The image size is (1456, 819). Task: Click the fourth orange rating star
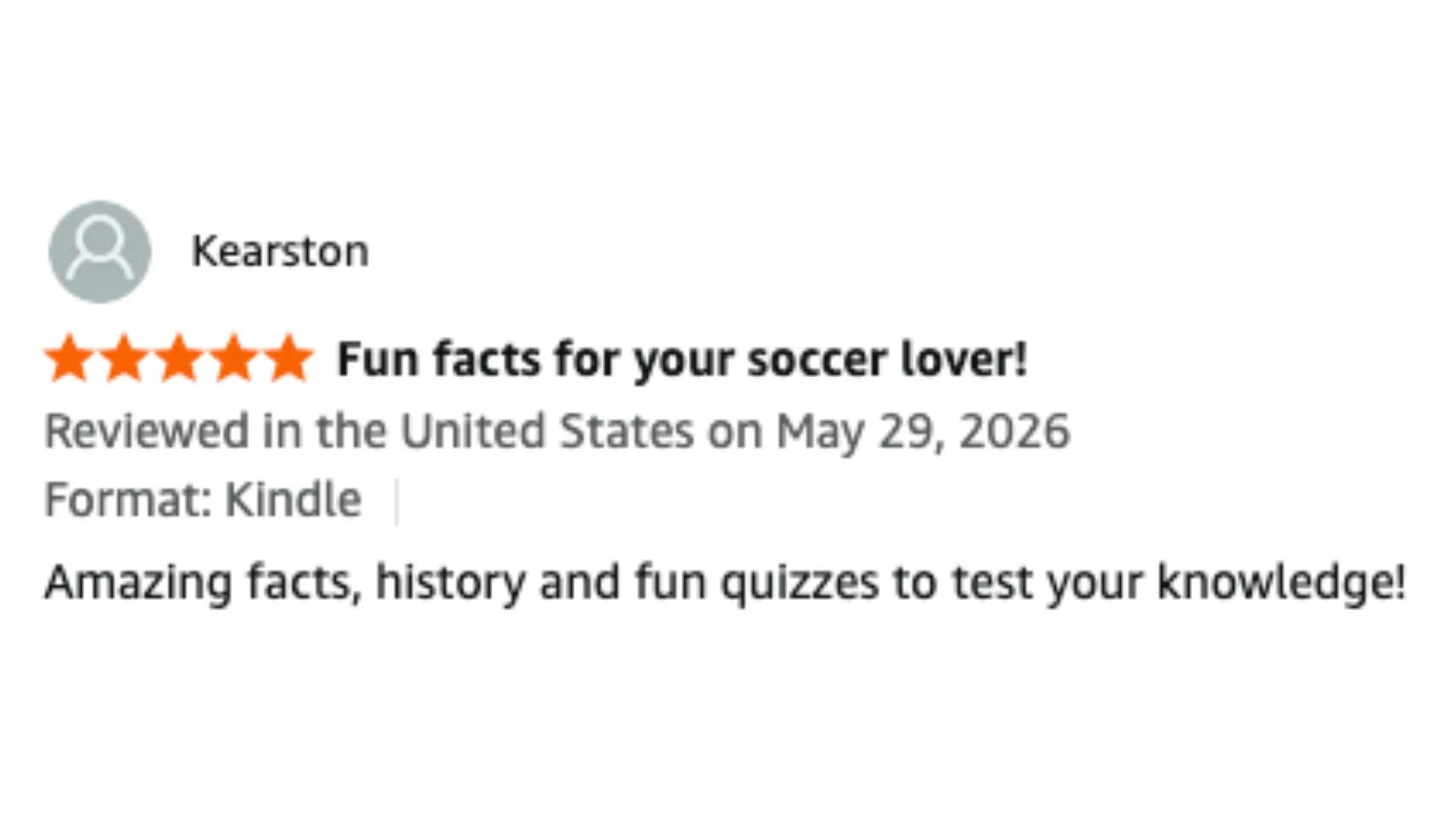234,358
